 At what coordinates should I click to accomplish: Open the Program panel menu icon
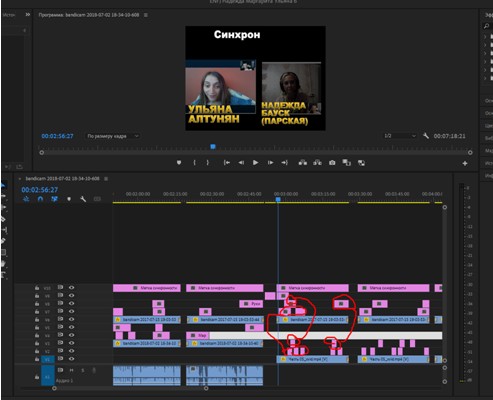point(146,15)
